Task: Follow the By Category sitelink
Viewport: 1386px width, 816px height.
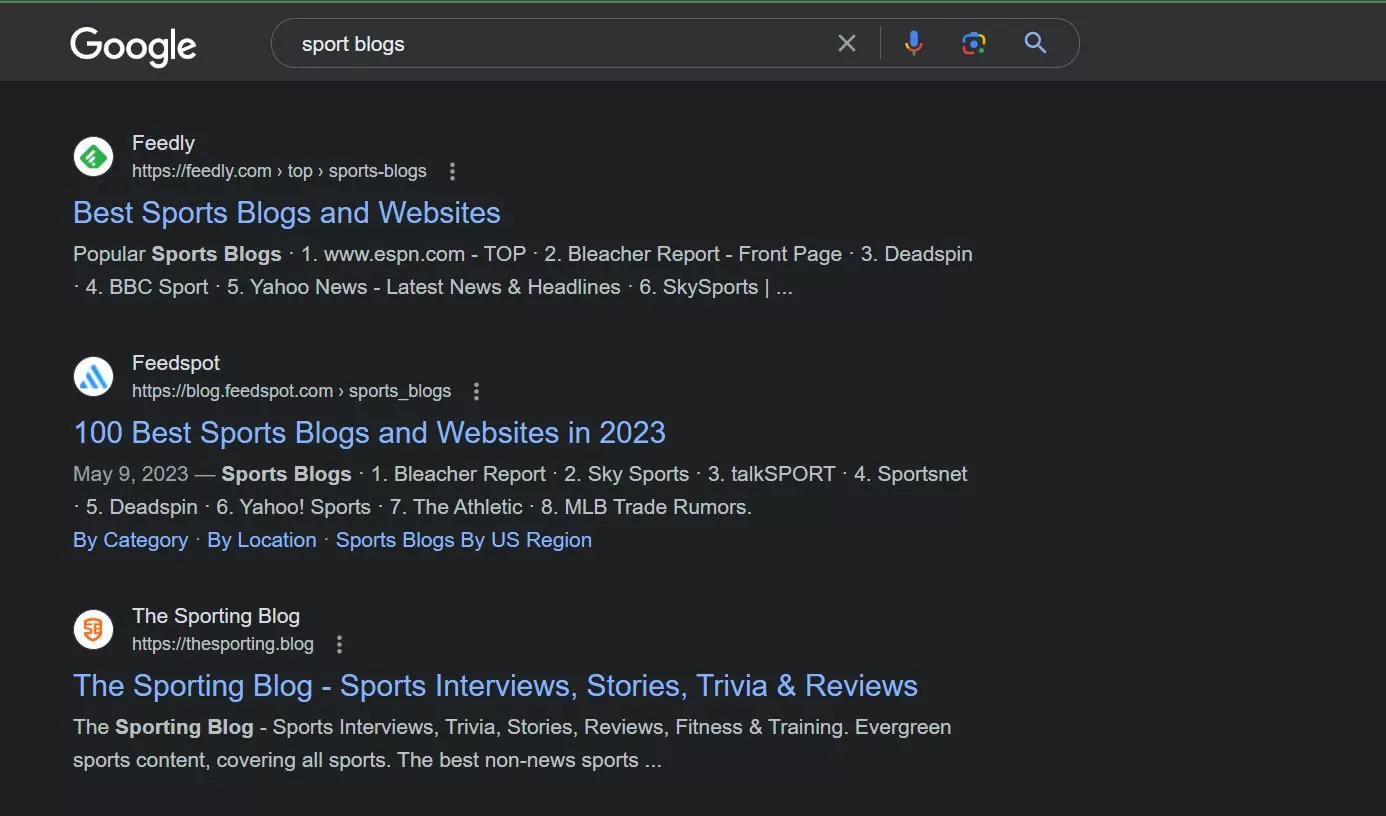Action: pyautogui.click(x=130, y=540)
